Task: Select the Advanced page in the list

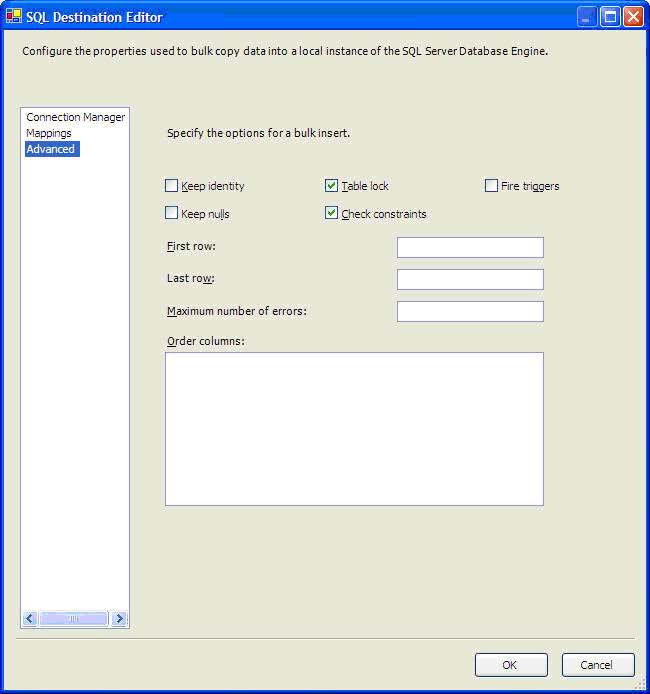Action: click(x=51, y=149)
